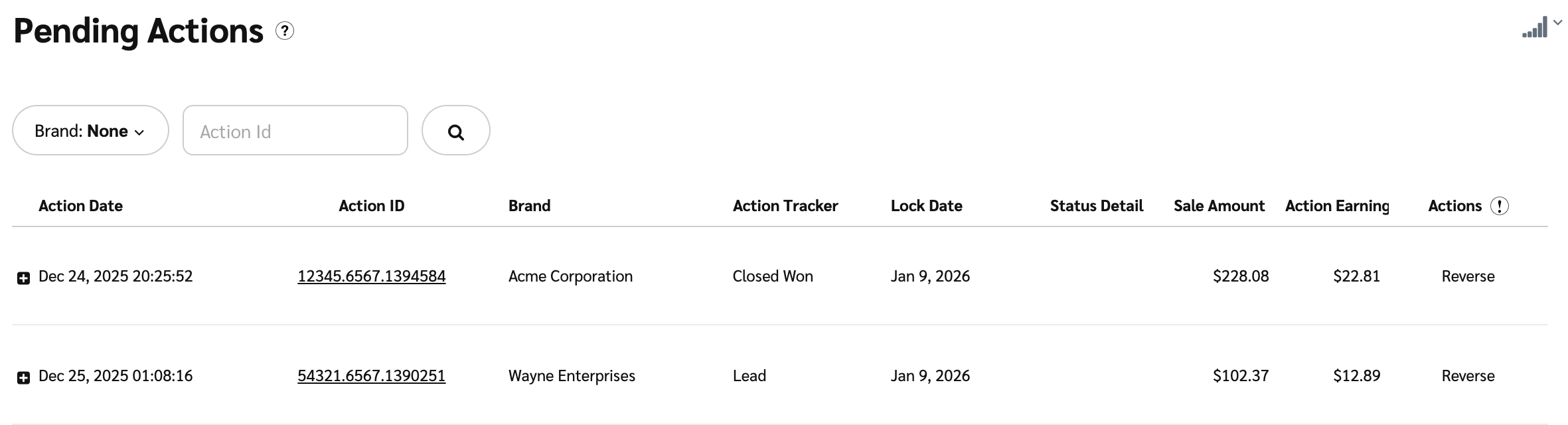Open action ID 54321.6567.1390251
The image size is (1568, 425).
click(371, 376)
